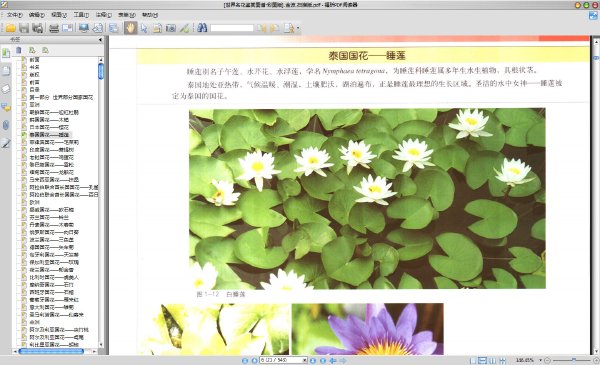The height and width of the screenshot is (365, 600).
Task: Open the page number dropdown
Action: coord(305,360)
